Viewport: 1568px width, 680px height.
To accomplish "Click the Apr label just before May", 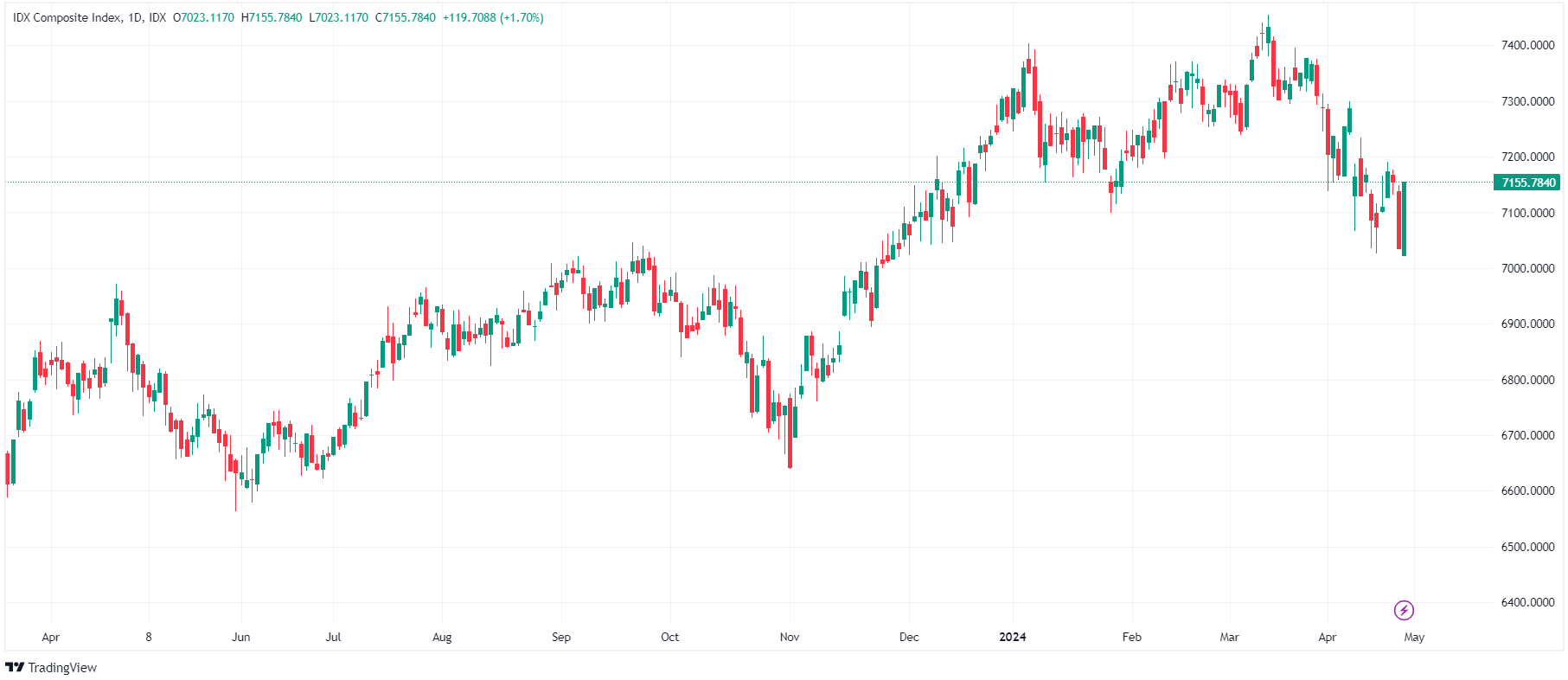I will click(x=1328, y=638).
